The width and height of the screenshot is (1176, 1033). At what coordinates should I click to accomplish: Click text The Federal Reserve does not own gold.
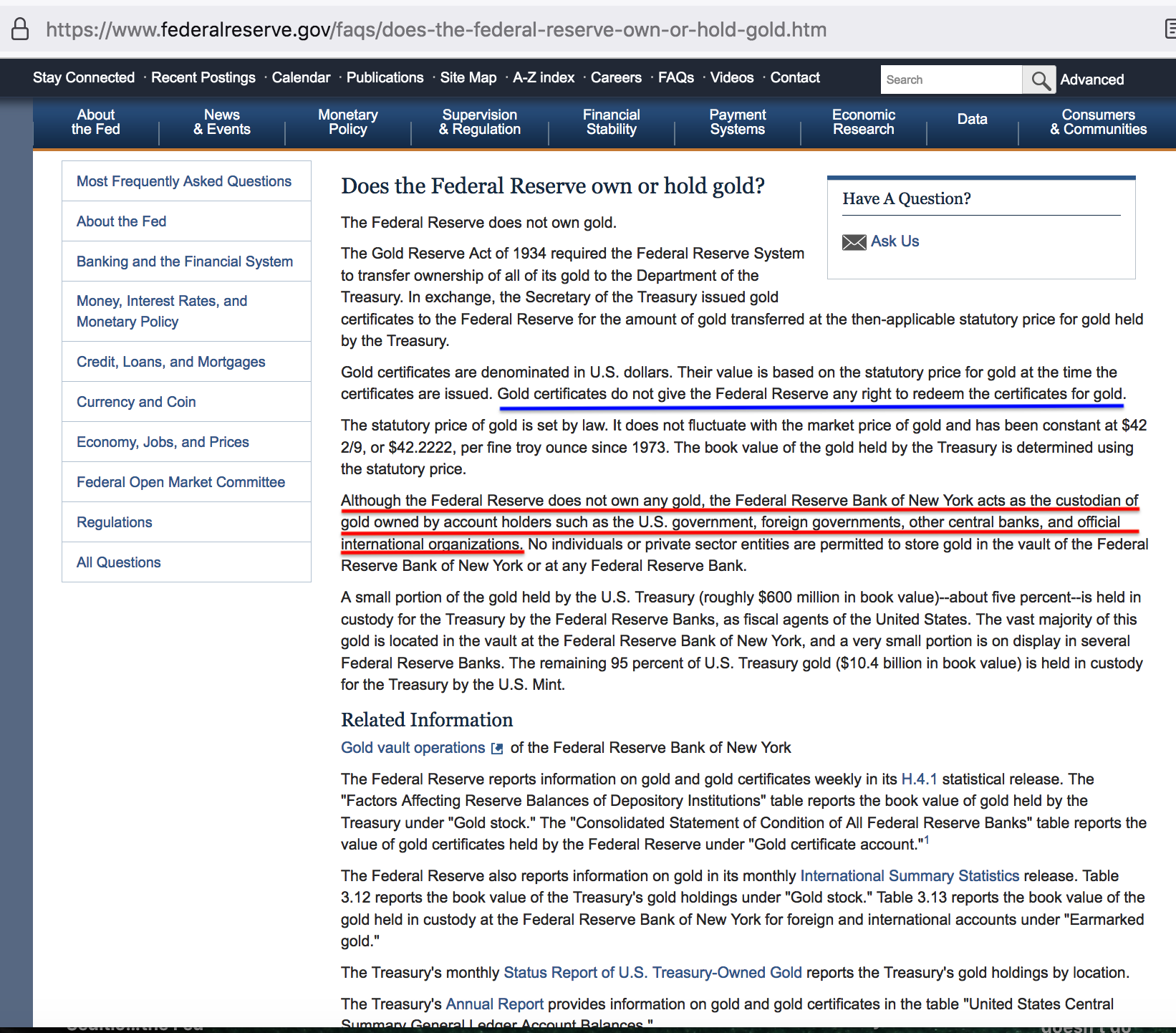point(478,223)
